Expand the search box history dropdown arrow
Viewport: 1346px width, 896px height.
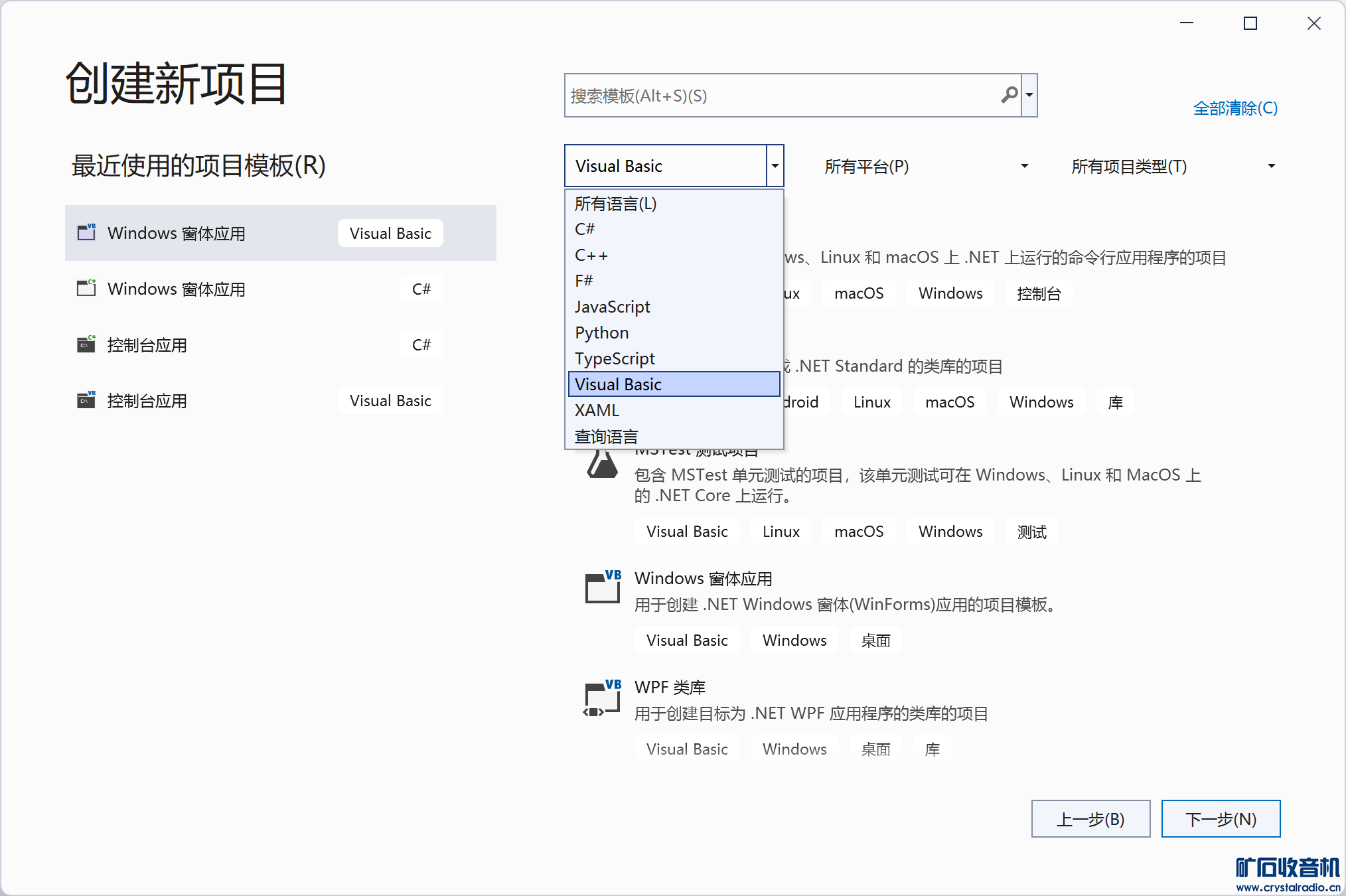[1029, 96]
